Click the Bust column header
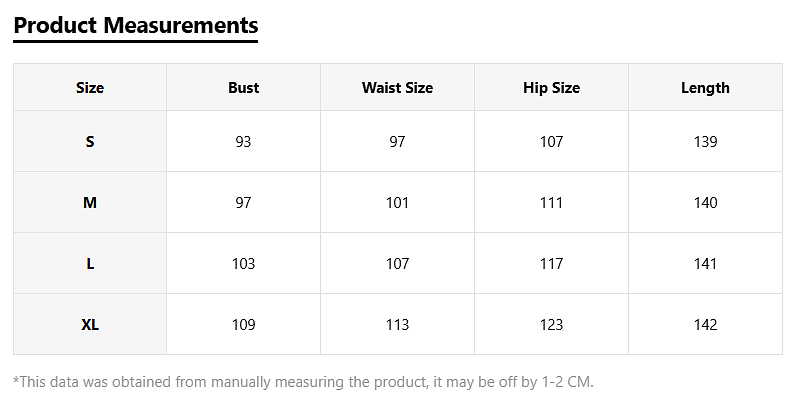The width and height of the screenshot is (787, 400). tap(243, 88)
